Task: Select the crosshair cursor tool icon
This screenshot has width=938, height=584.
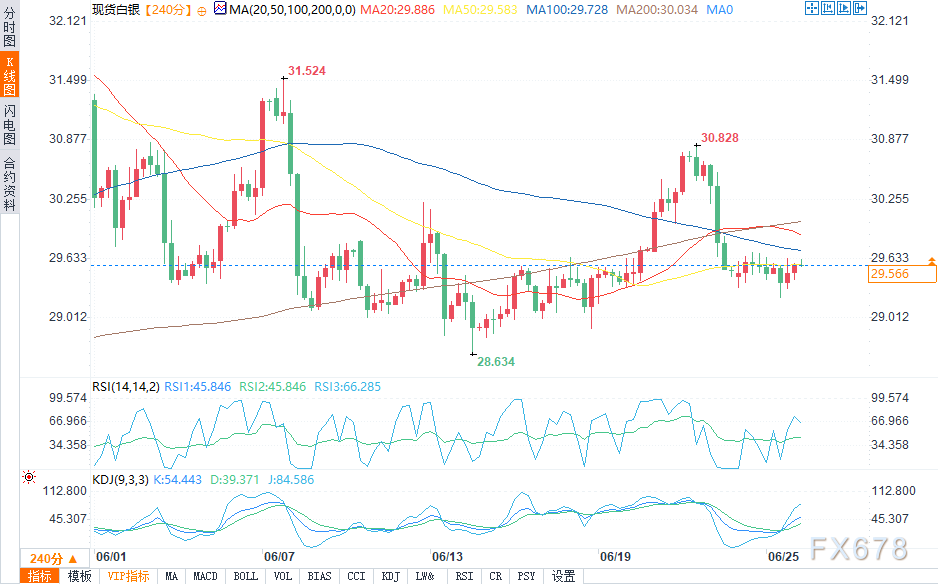Action: click(811, 10)
